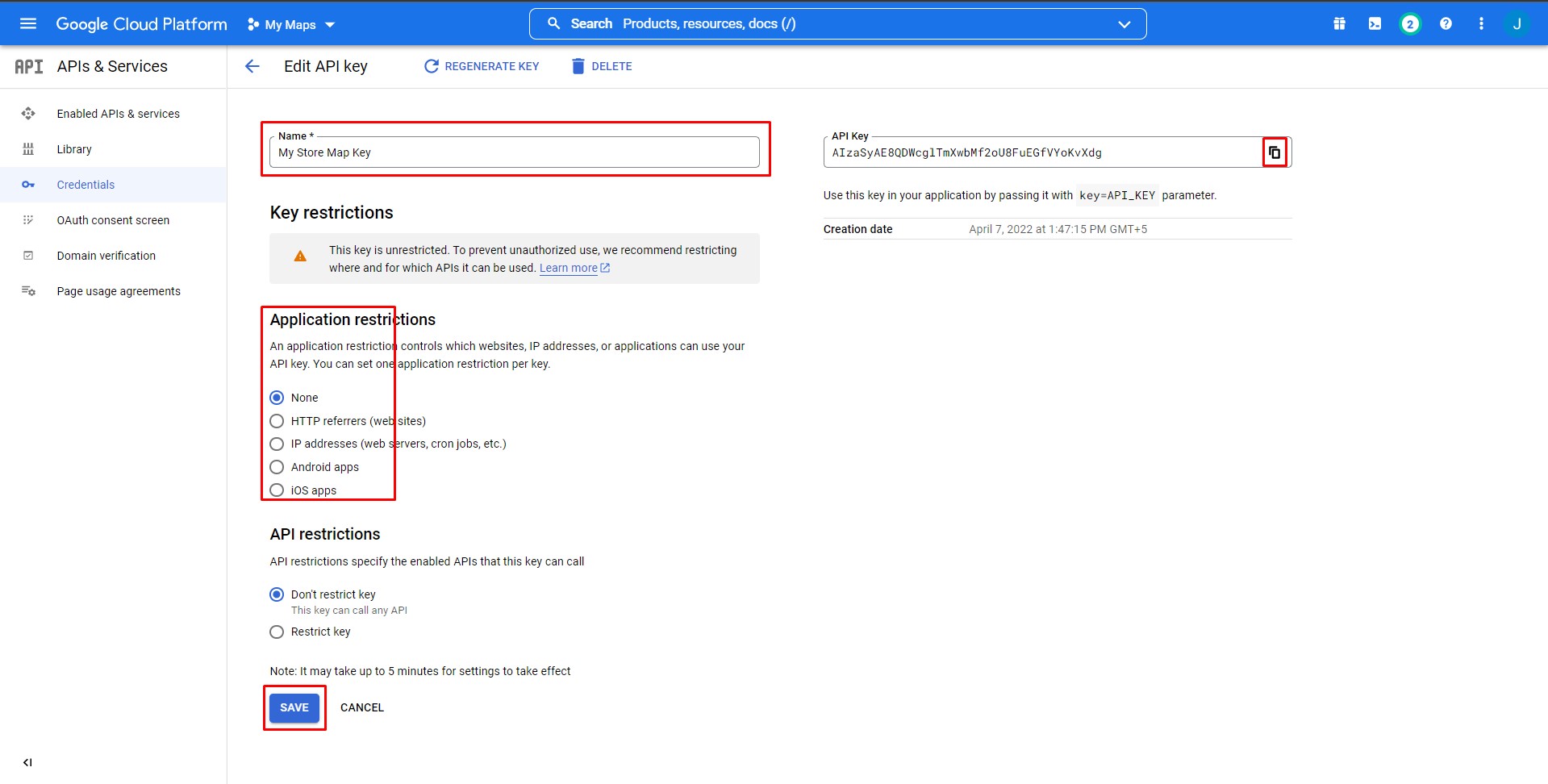Open notifications badge showing 2
The width and height of the screenshot is (1548, 784).
coord(1410,23)
